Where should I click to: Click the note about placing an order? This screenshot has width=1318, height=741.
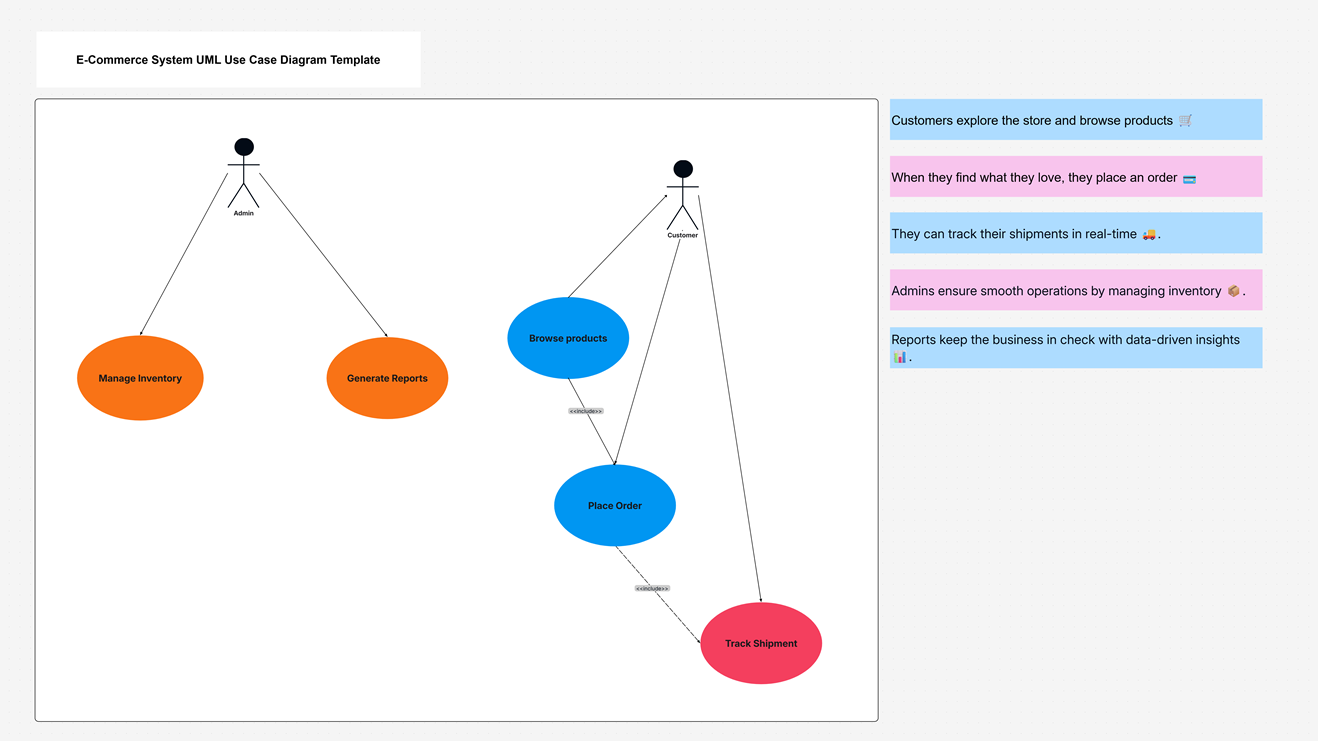pyautogui.click(x=1075, y=176)
